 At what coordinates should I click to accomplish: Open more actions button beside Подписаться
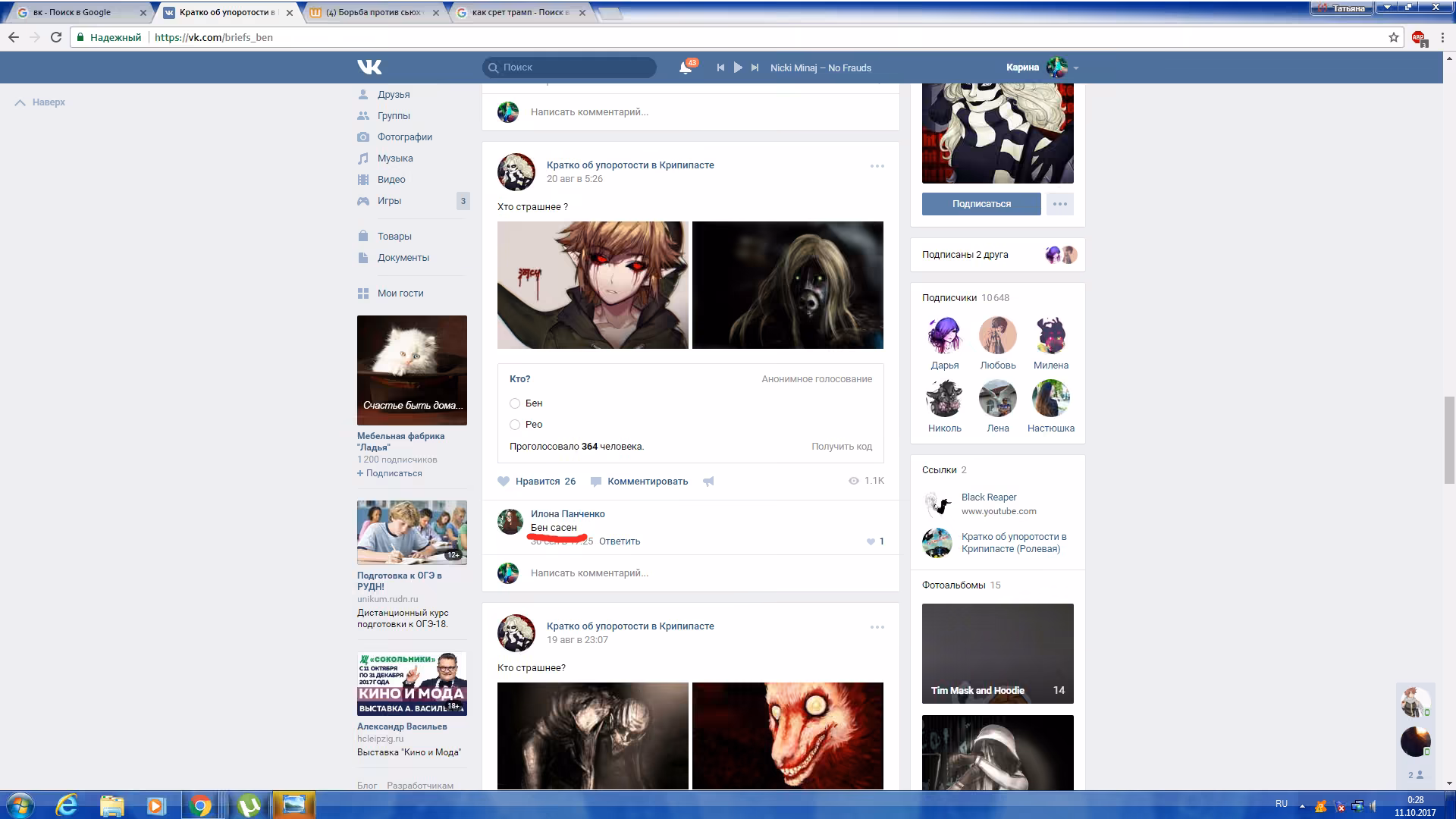tap(1060, 204)
